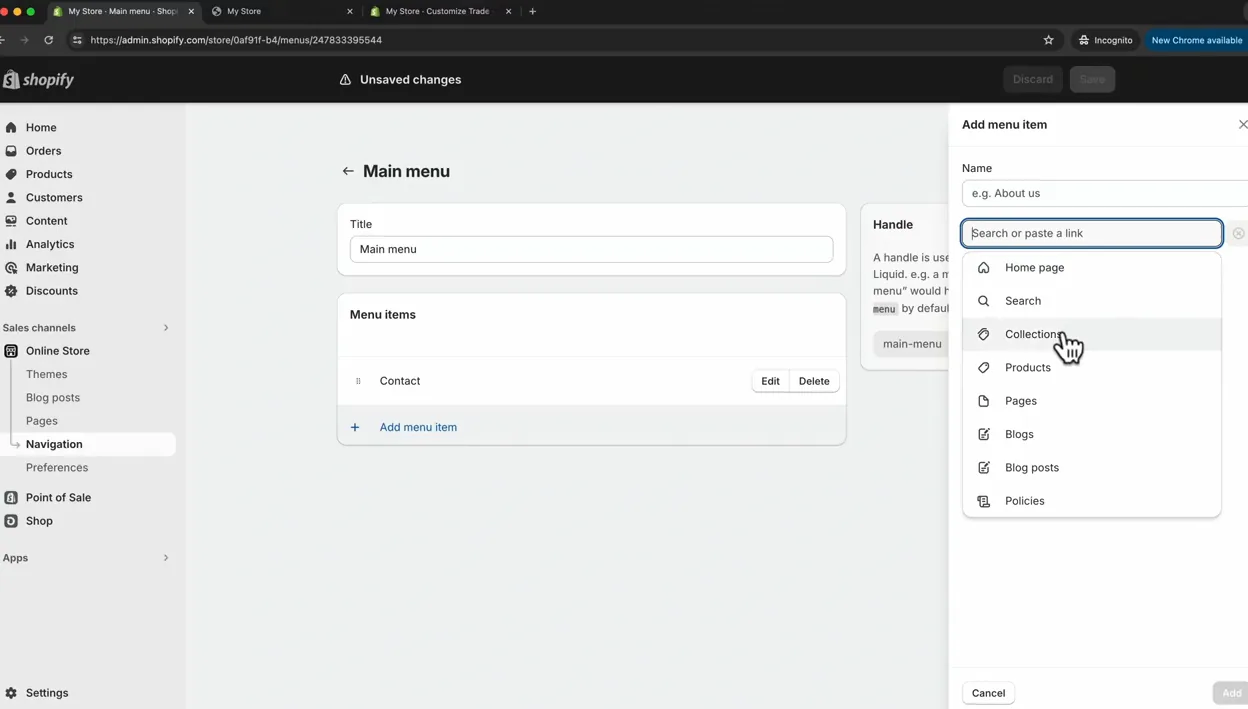Click the Analytics bar chart icon
The image size is (1248, 709).
(x=11, y=244)
